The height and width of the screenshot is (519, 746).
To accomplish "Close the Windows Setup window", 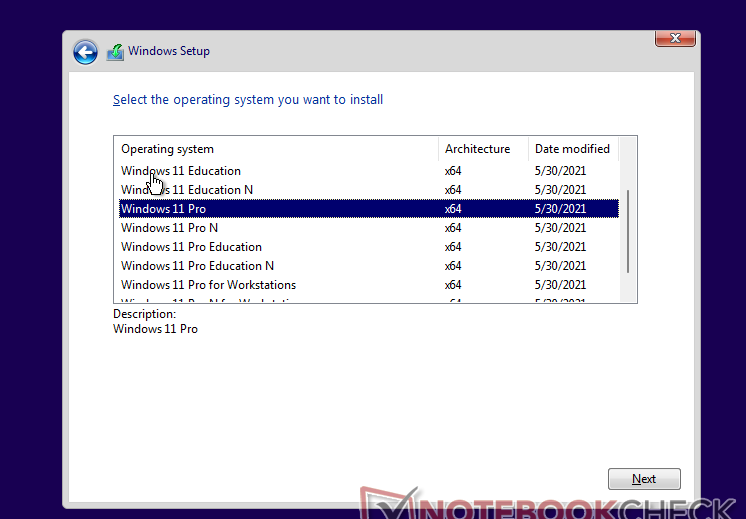I will tap(675, 38).
